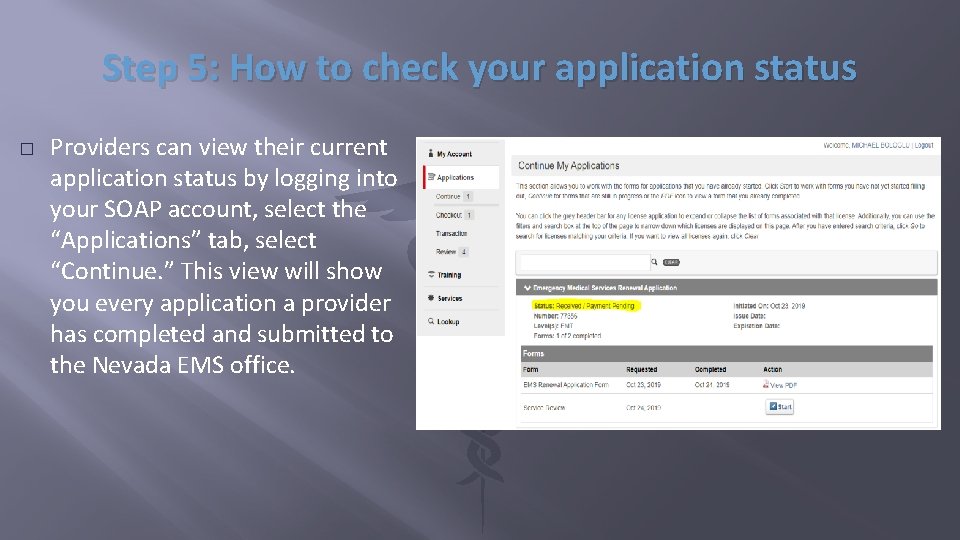Click the 'Number: 77356' text
The height and width of the screenshot is (540, 960).
point(555,316)
